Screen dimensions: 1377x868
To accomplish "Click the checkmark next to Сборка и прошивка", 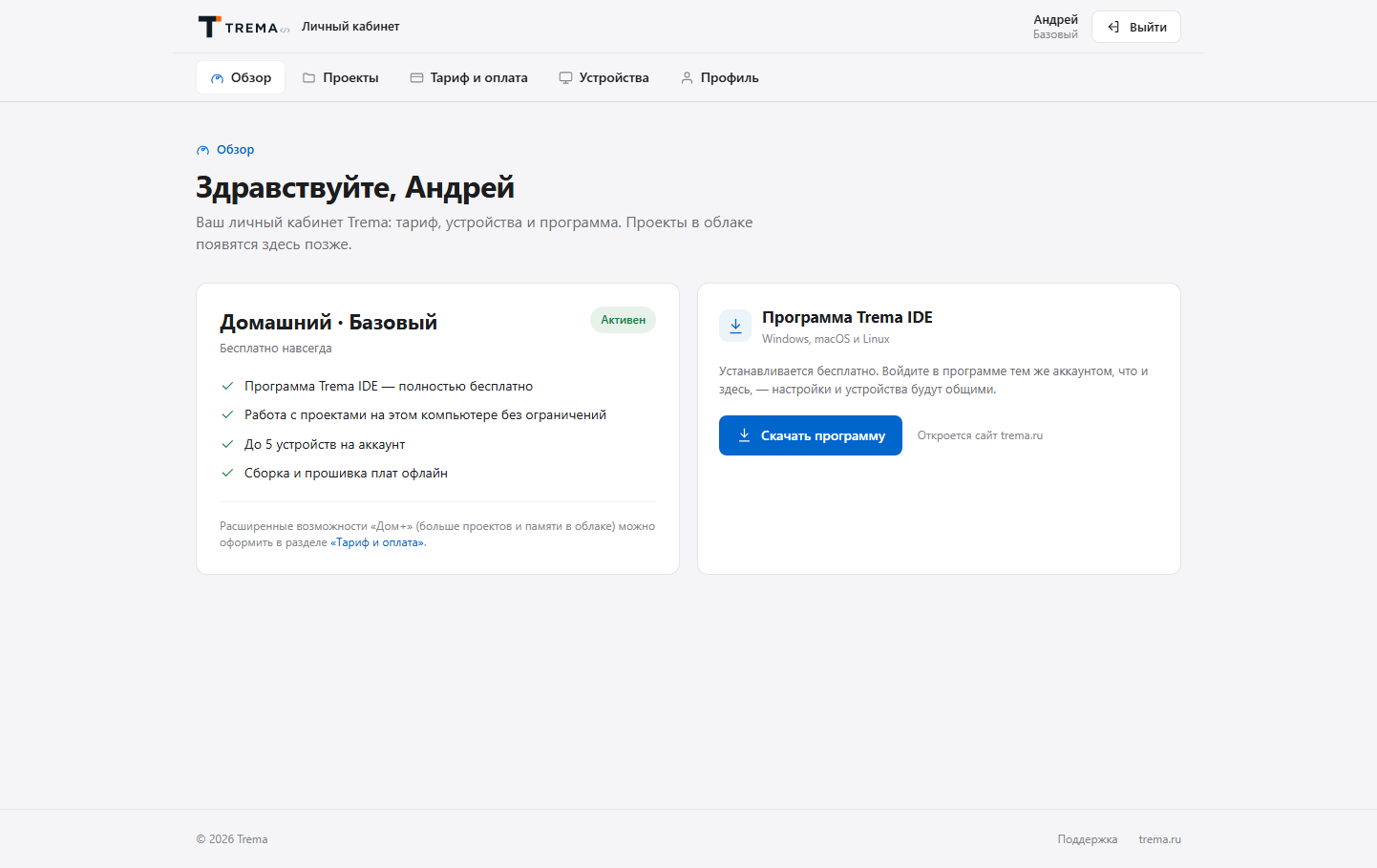I will (x=227, y=473).
